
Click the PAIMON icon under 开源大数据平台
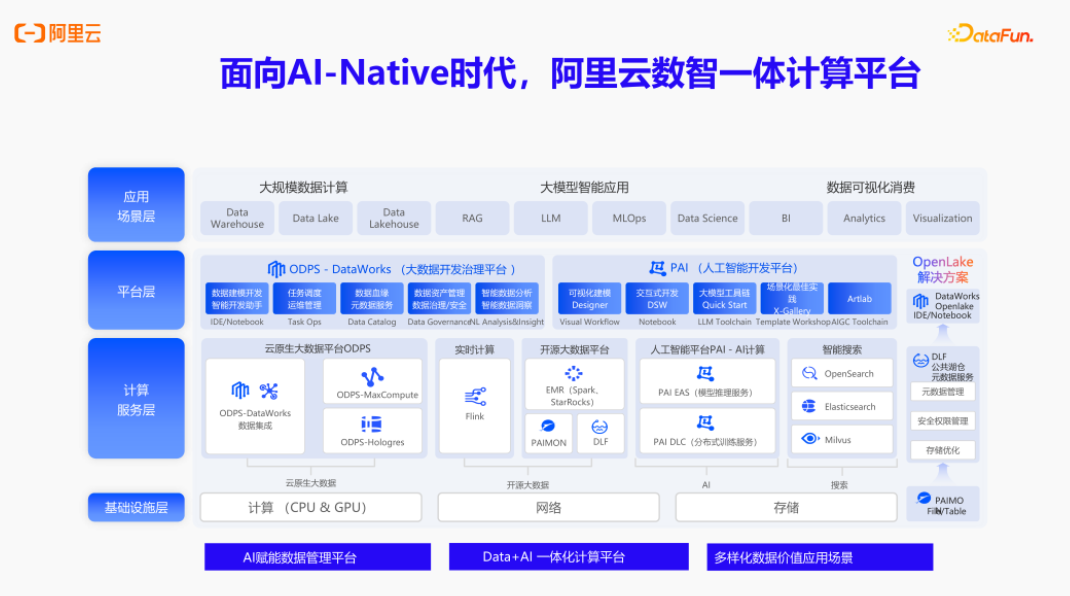(547, 426)
